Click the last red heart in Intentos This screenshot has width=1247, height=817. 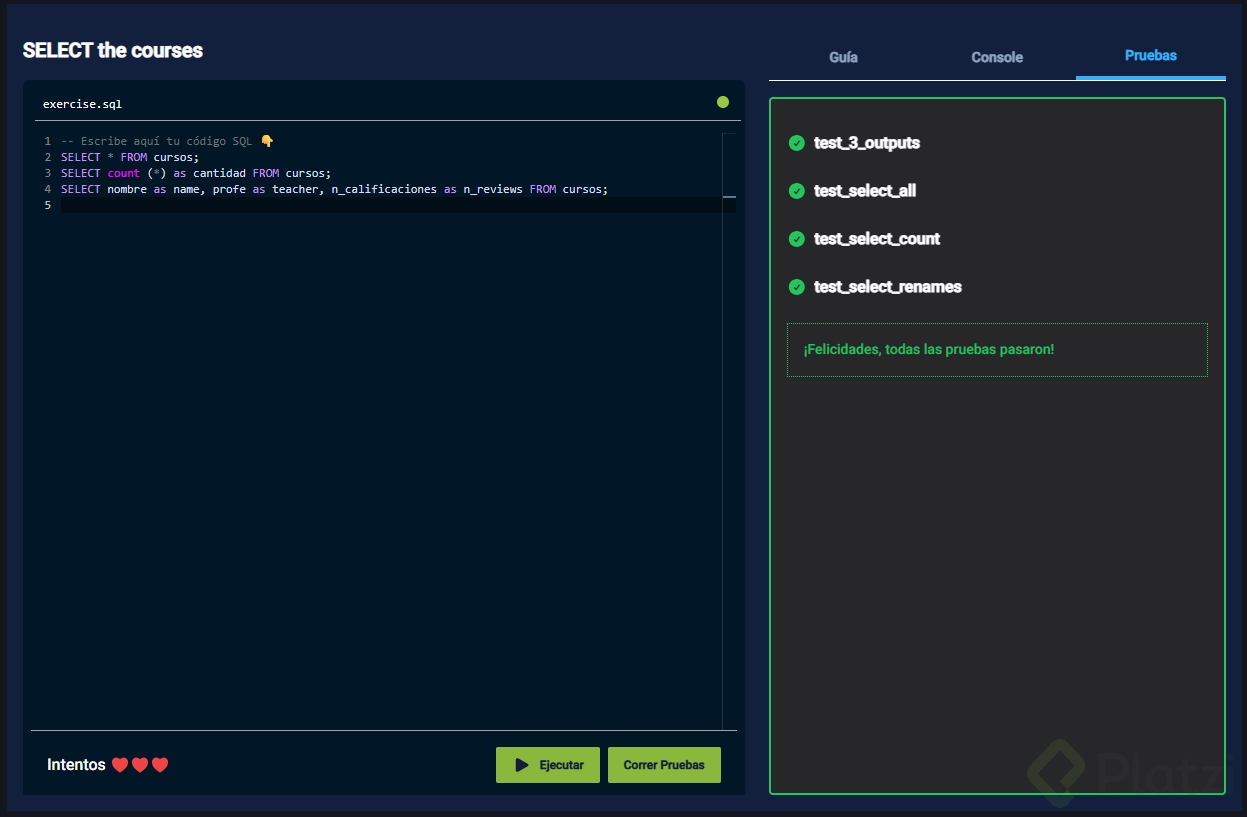[x=160, y=765]
